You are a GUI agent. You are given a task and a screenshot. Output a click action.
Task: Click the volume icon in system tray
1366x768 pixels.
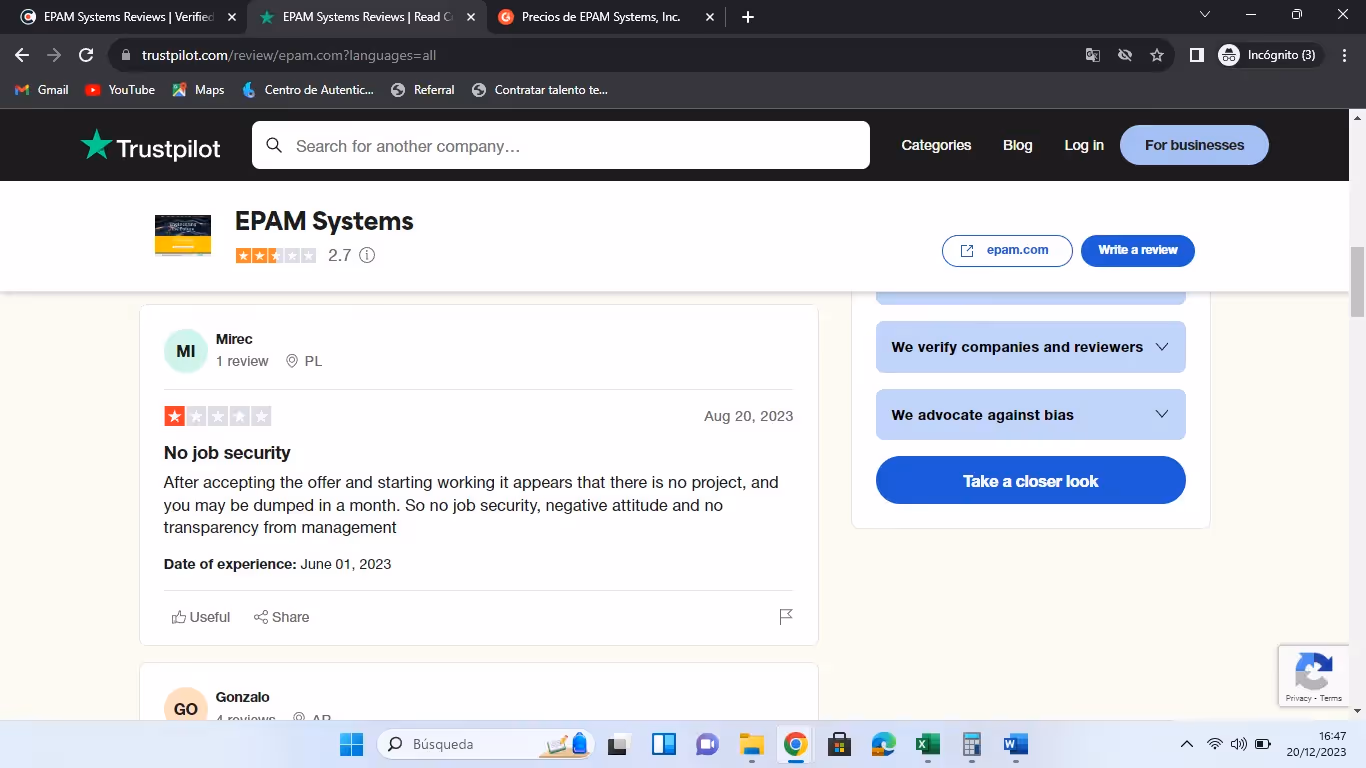click(x=1238, y=744)
